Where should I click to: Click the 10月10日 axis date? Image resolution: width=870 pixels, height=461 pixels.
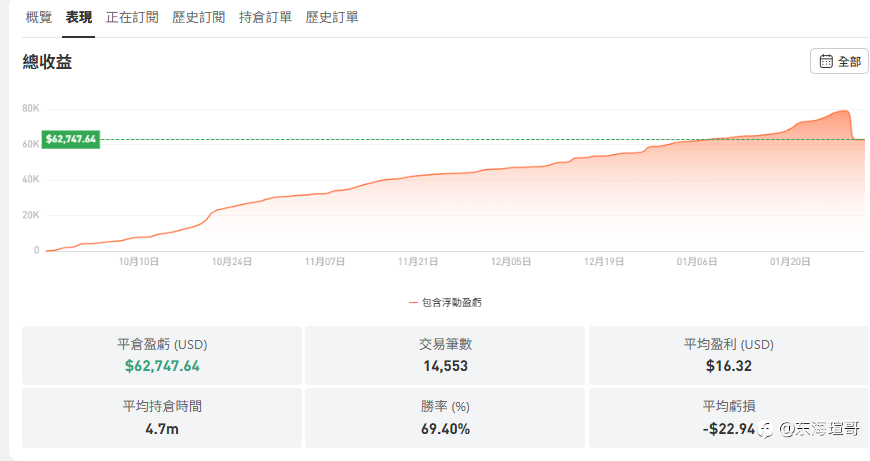point(139,261)
